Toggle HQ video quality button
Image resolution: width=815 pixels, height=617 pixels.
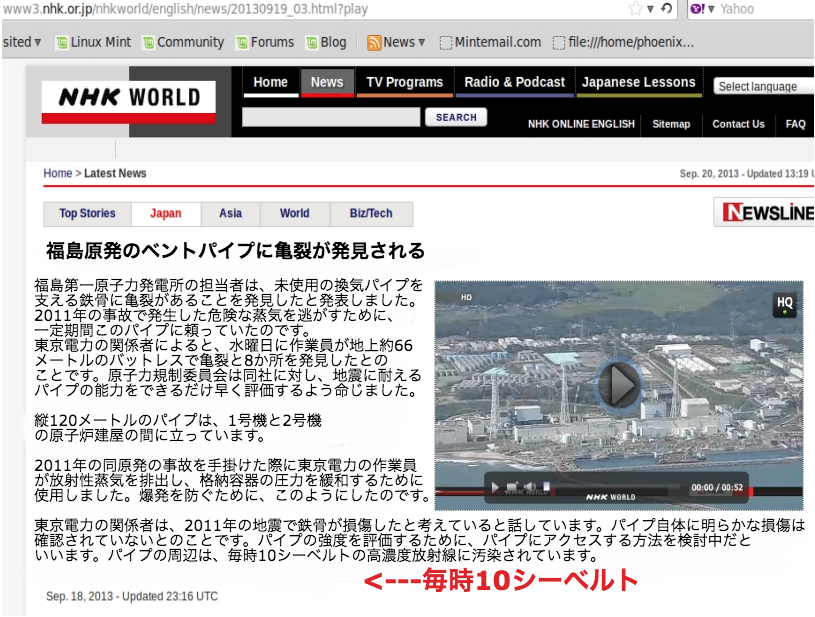[x=784, y=305]
